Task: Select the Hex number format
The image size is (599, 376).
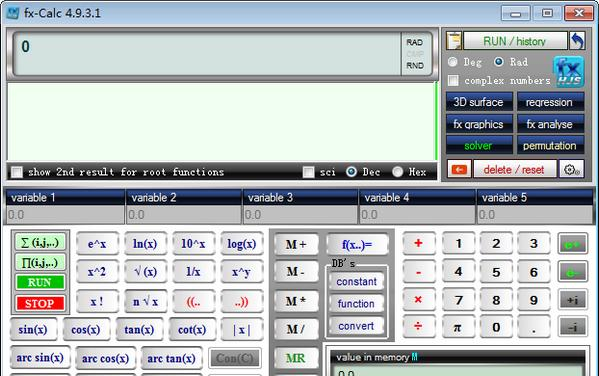Action: (398, 172)
